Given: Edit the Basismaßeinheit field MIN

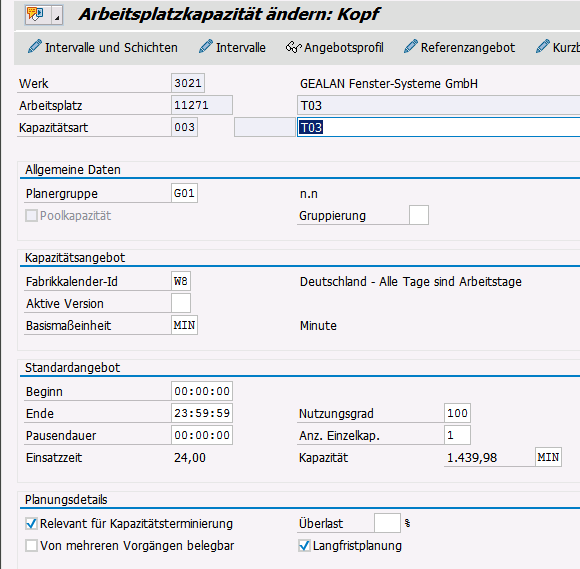Looking at the screenshot, I should (185, 325).
